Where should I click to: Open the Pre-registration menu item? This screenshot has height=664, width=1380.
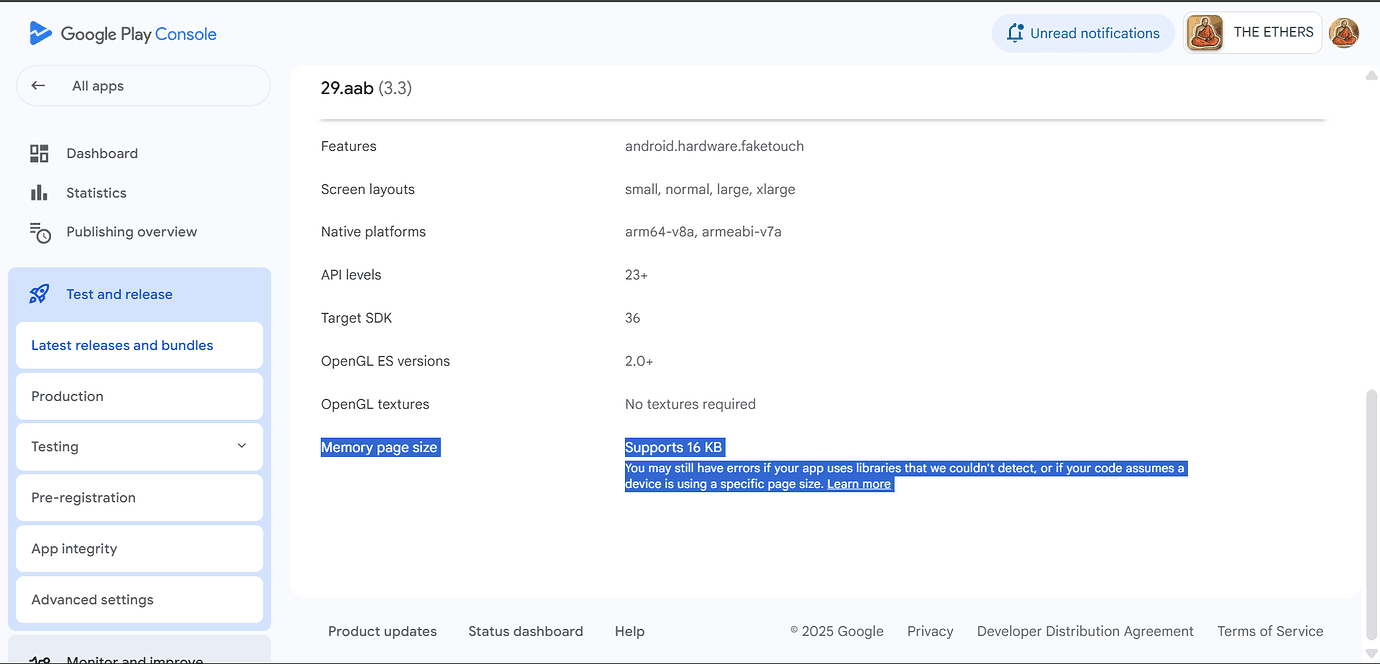click(83, 498)
